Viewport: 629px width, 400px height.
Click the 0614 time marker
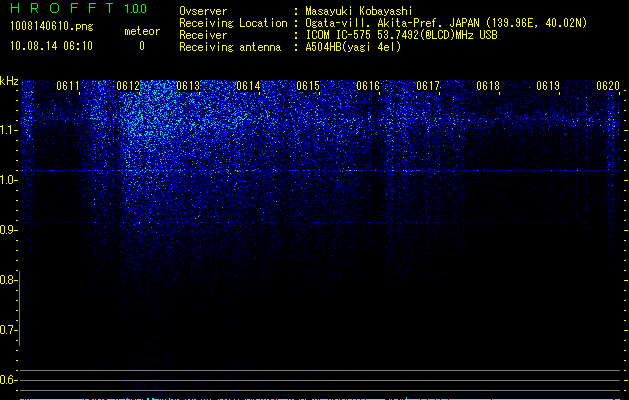pyautogui.click(x=248, y=86)
